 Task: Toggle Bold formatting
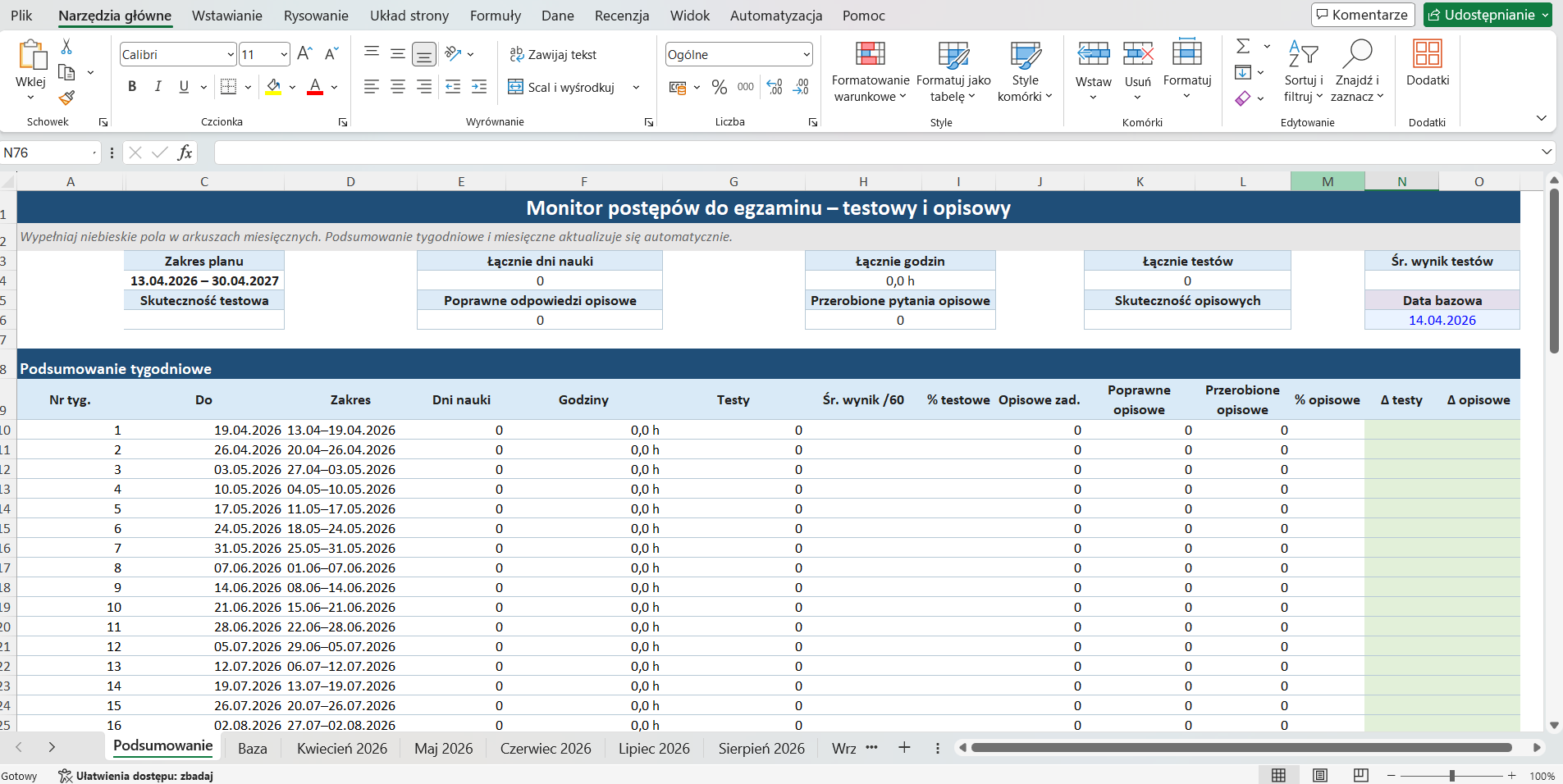[x=132, y=86]
